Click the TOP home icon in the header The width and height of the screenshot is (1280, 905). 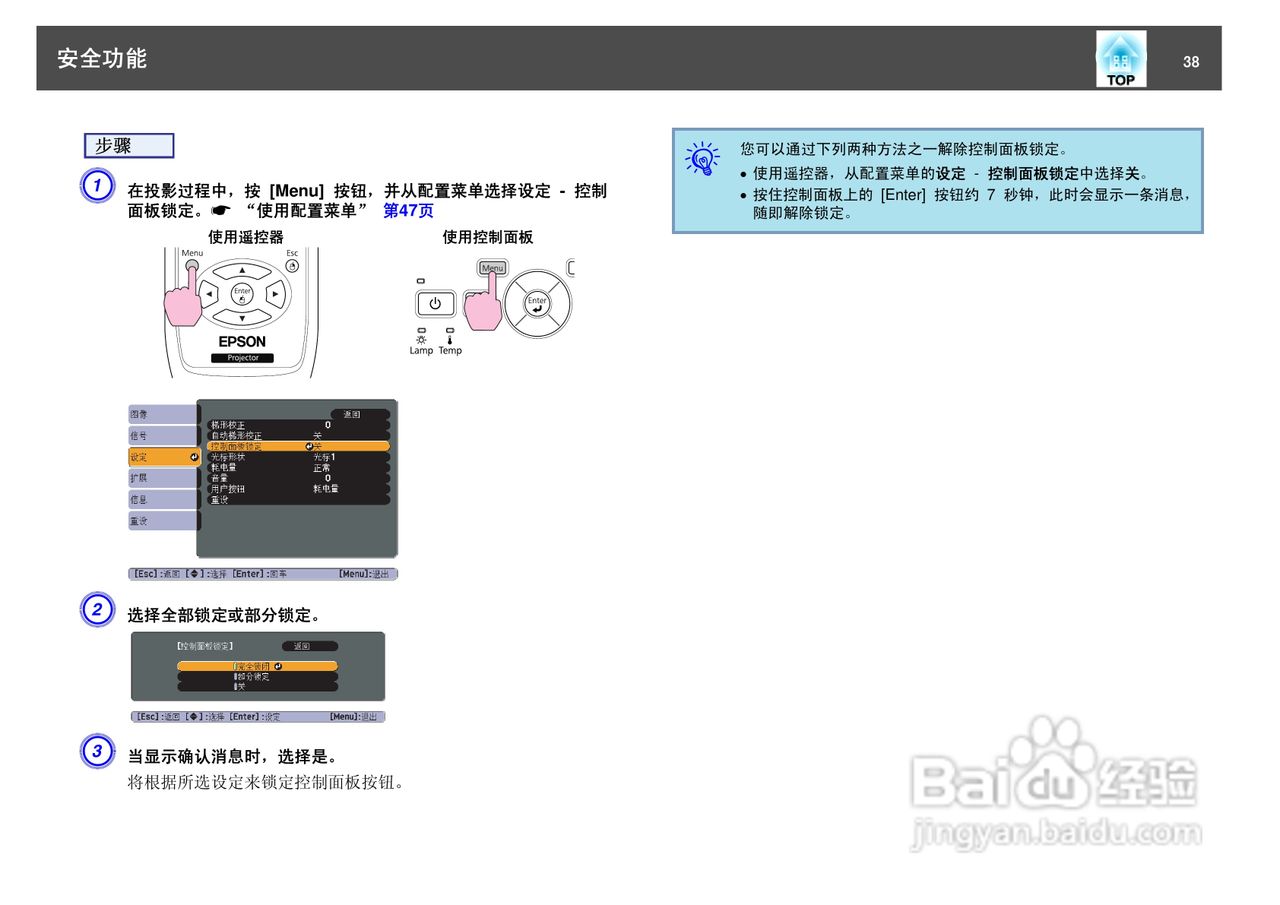(1120, 57)
